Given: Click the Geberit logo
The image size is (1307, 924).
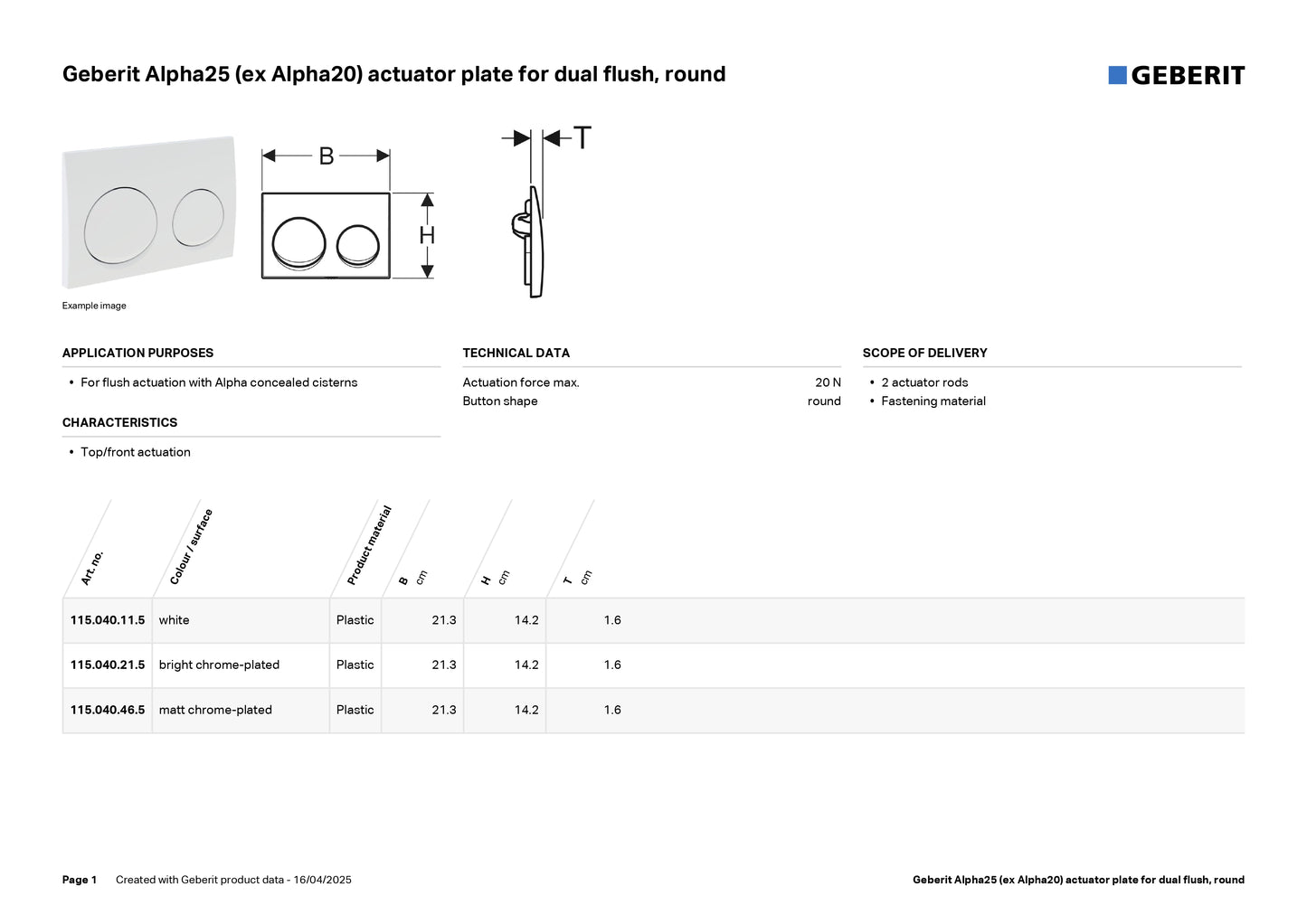Looking at the screenshot, I should 1176,76.
